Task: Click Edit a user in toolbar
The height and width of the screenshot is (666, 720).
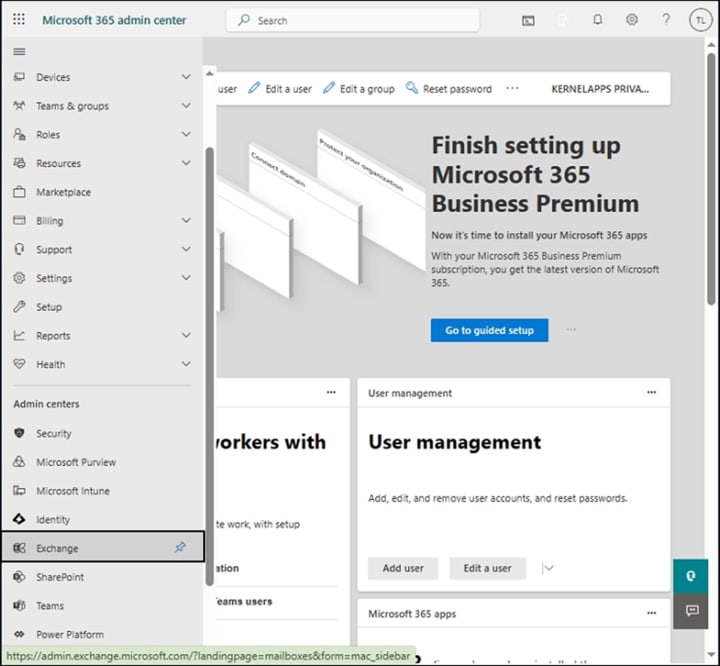Action: pyautogui.click(x=280, y=89)
